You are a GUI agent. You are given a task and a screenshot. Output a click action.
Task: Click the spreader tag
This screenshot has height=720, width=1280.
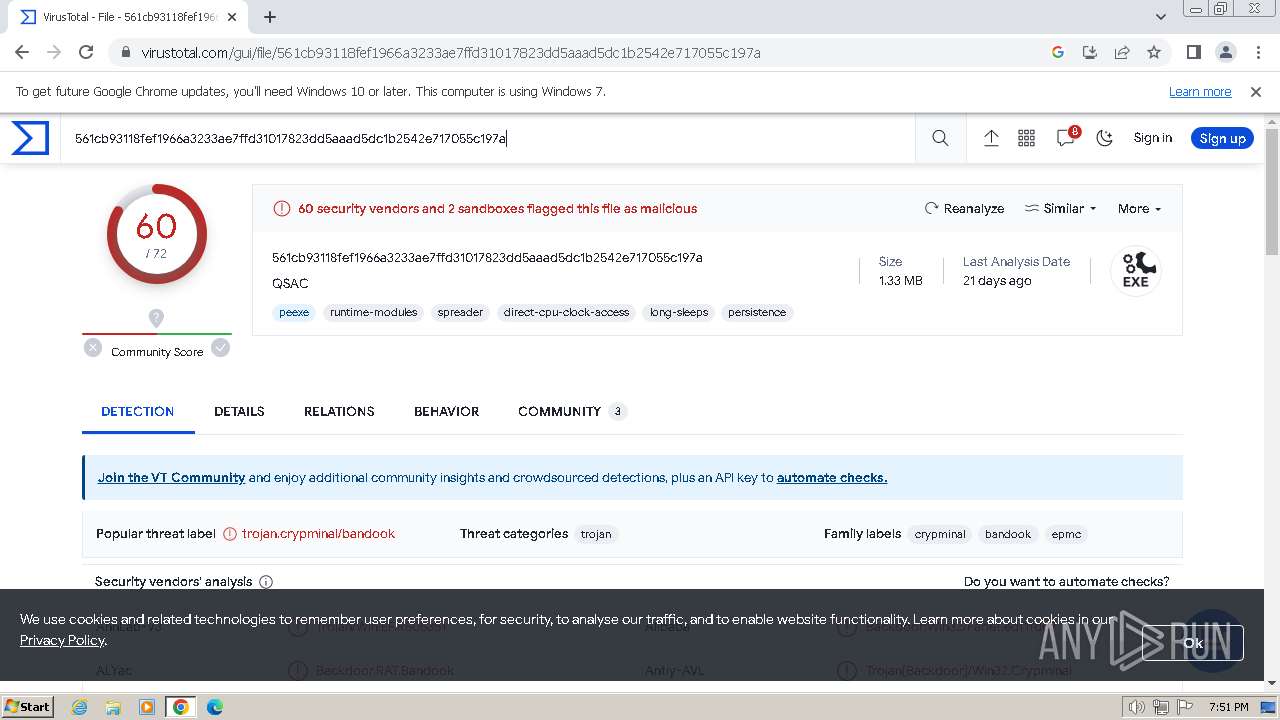(460, 312)
